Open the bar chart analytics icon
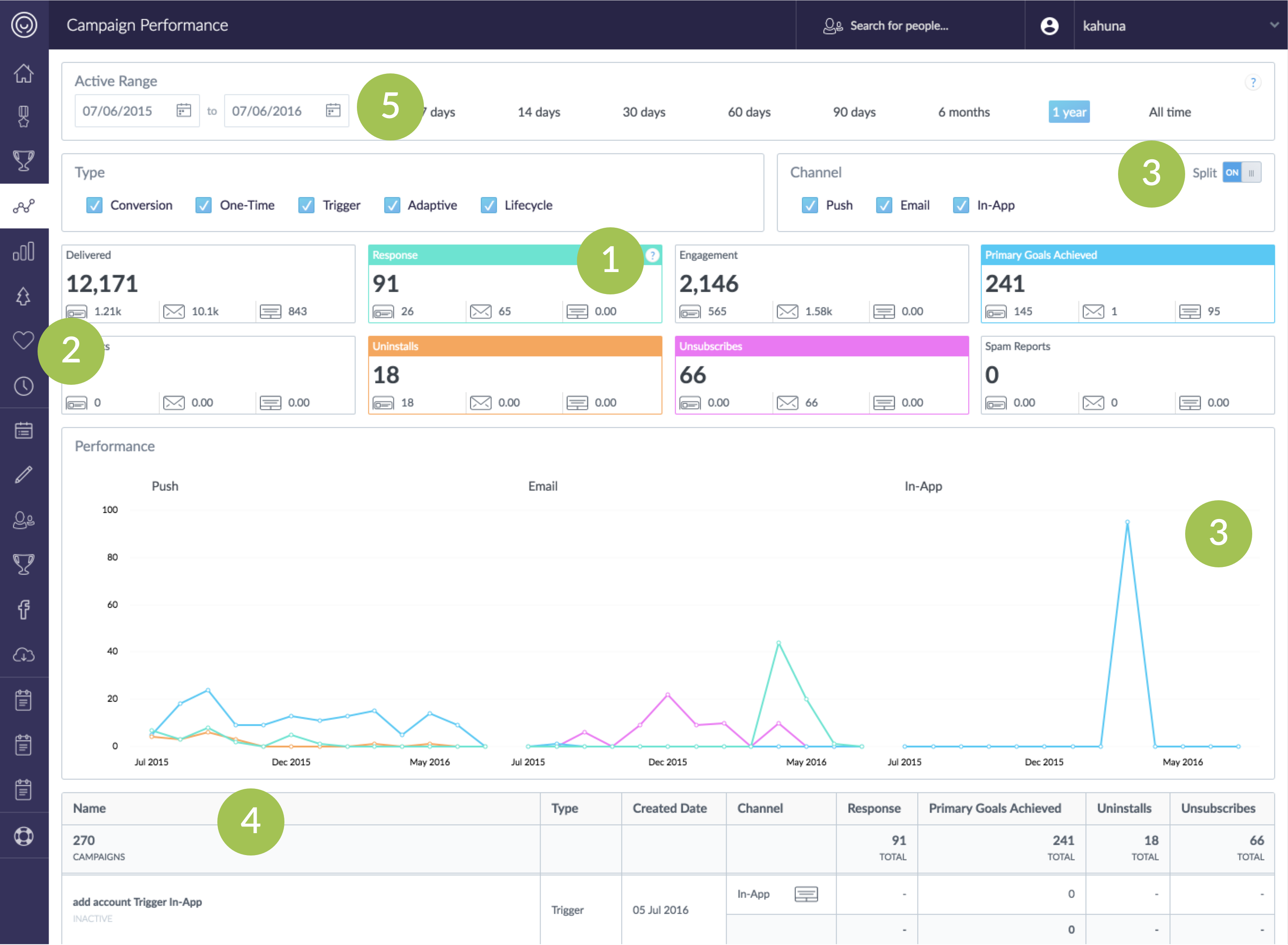This screenshot has width=1288, height=945. coord(23,251)
